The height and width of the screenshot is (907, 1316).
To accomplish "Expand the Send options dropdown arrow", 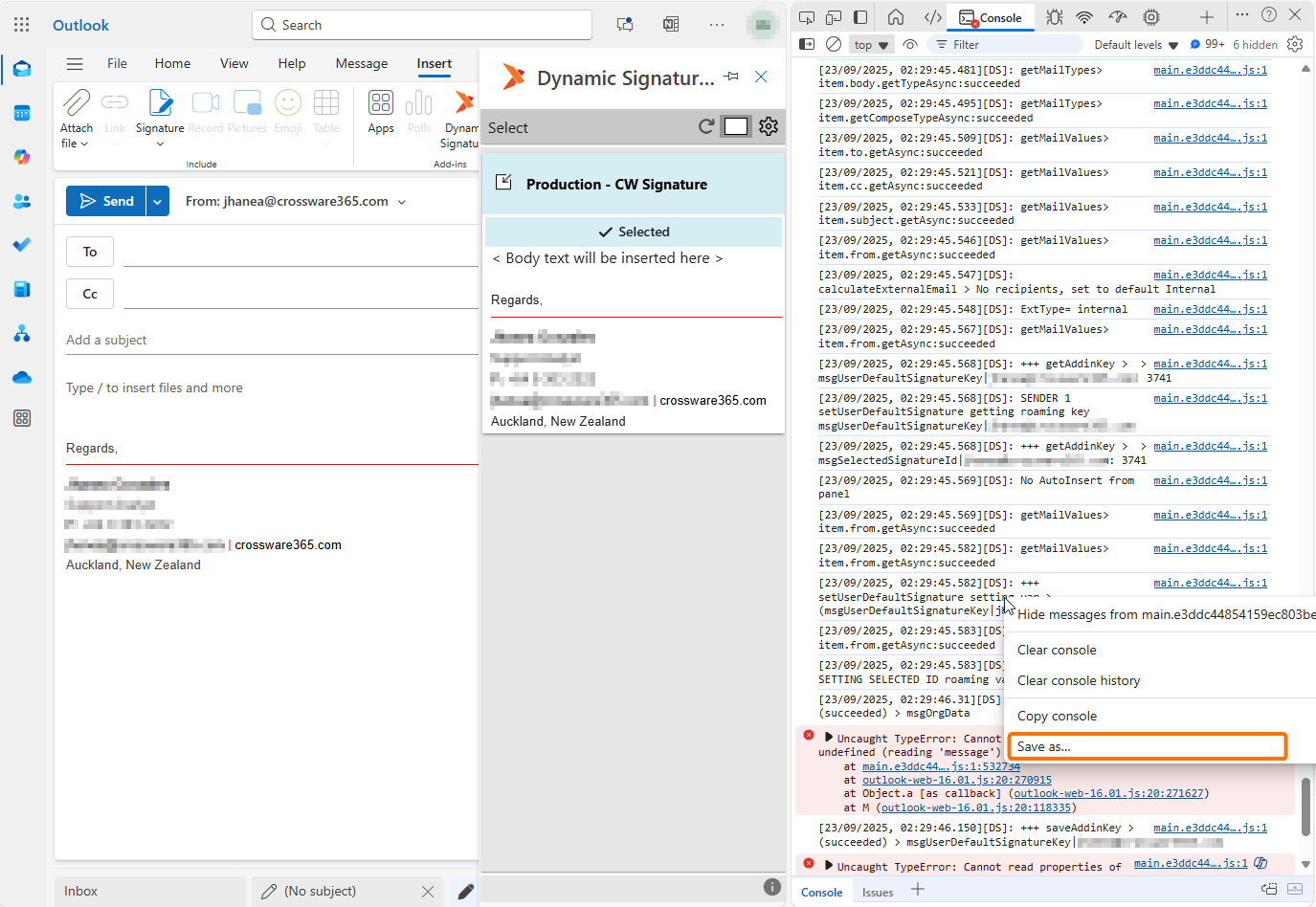I will [x=158, y=201].
